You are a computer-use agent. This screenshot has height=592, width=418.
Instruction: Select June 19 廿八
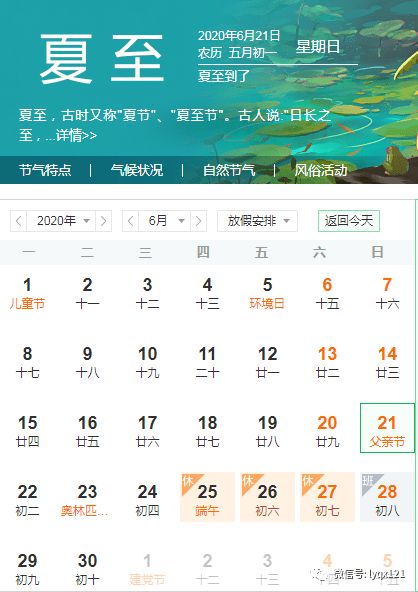[267, 432]
